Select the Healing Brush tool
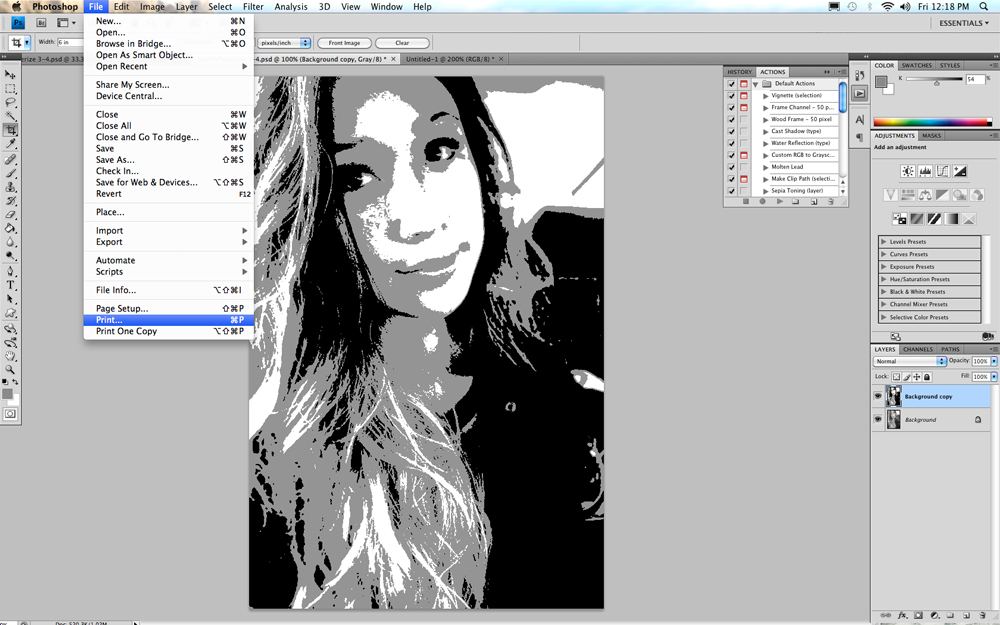 click(x=10, y=159)
